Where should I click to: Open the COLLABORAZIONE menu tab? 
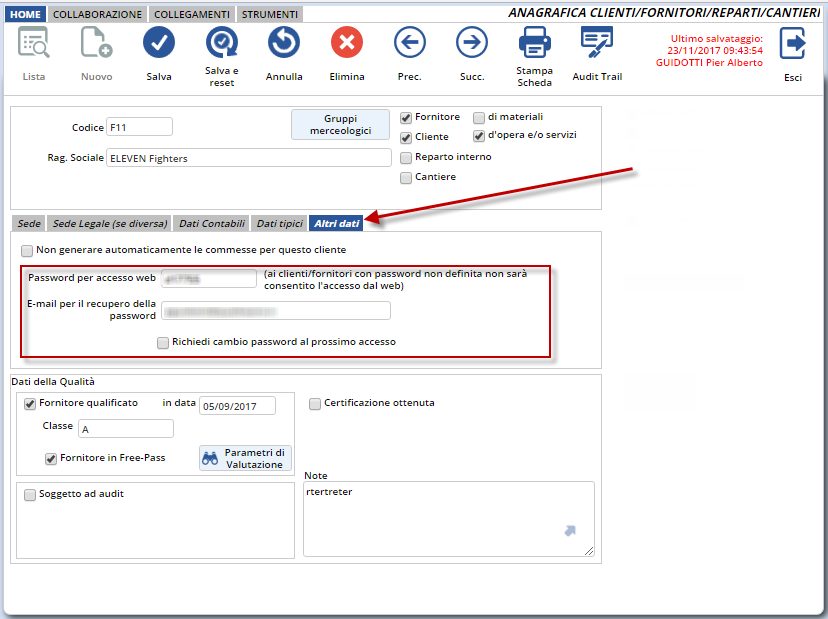[x=98, y=15]
